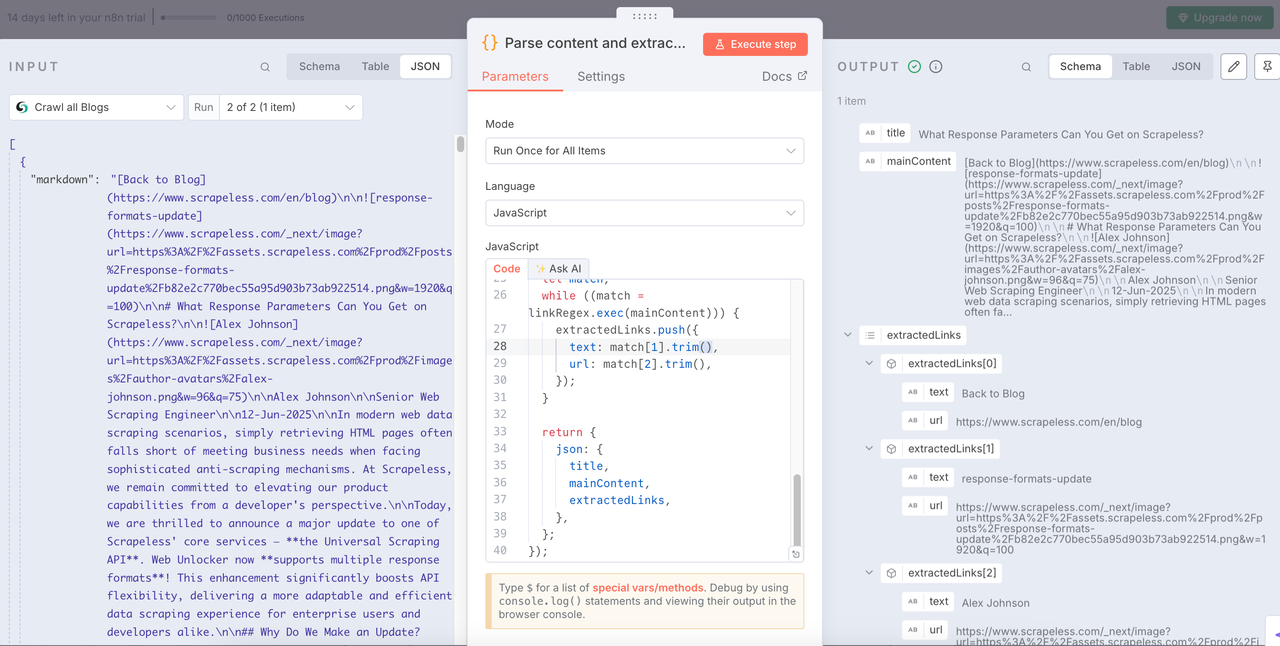Click the pencil edit output icon
This screenshot has width=1280, height=646.
[1234, 66]
